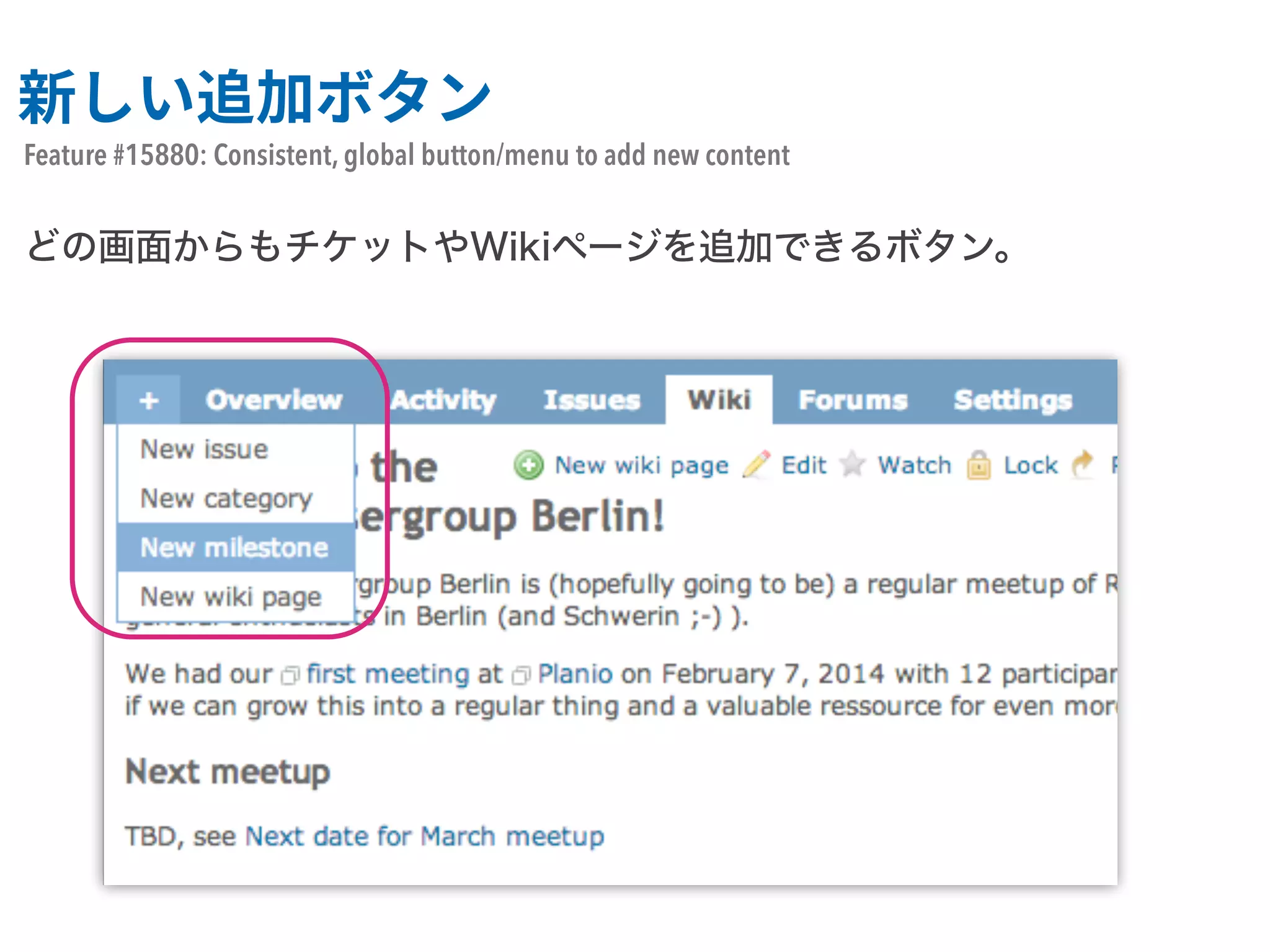Click green plus New wiki page icon
The height and width of the screenshot is (952, 1270).
pyautogui.click(x=529, y=465)
